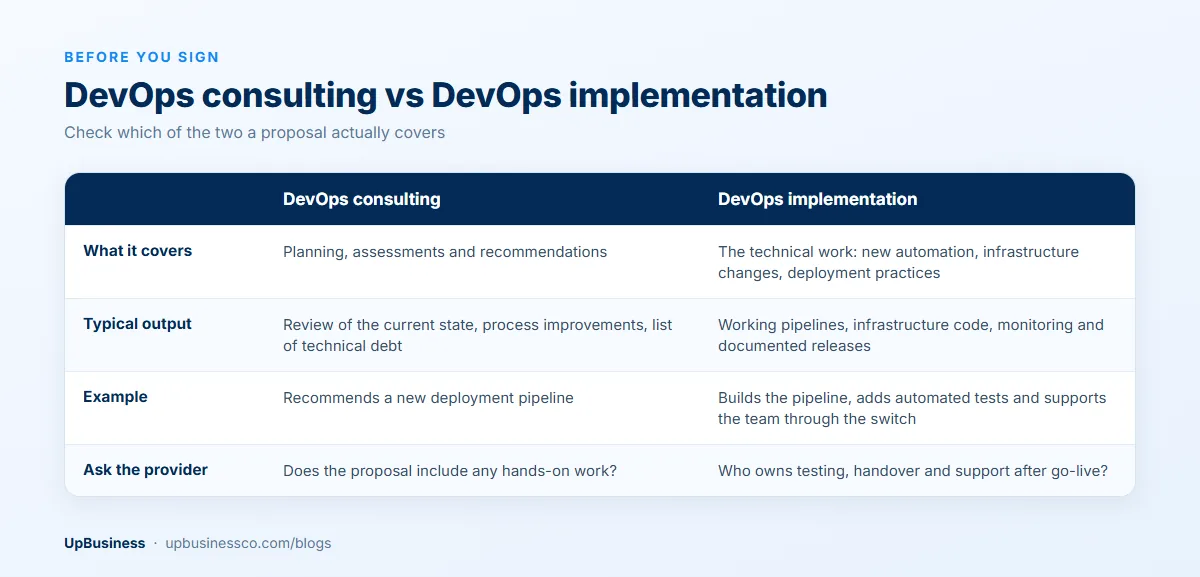
Task: Click the 'UpBusiness' brand name in footer
Action: point(104,543)
